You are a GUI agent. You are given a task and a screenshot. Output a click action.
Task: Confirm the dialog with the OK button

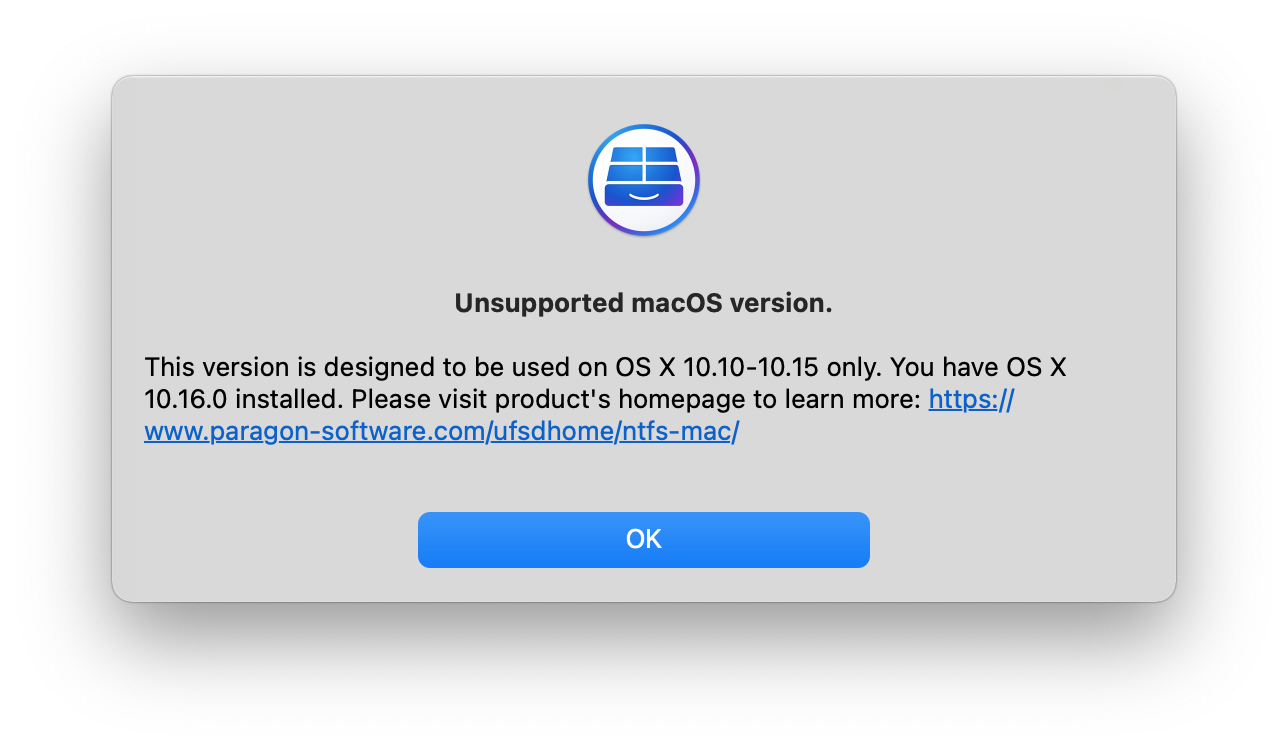tap(644, 540)
